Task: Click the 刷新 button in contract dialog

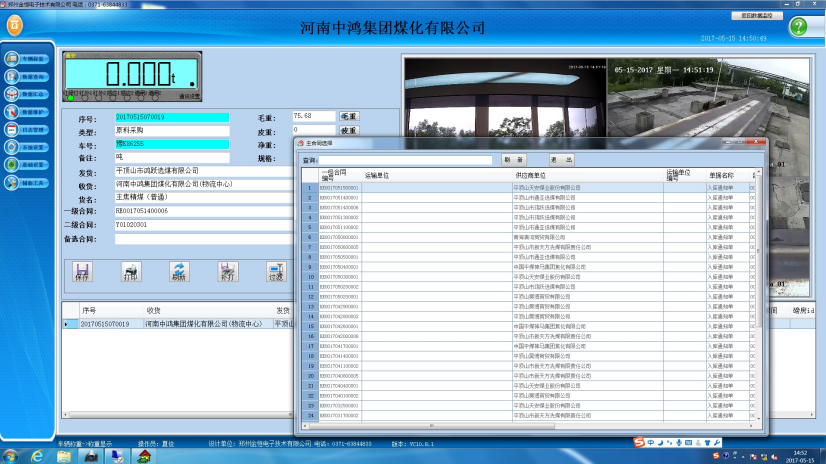Action: coord(513,159)
